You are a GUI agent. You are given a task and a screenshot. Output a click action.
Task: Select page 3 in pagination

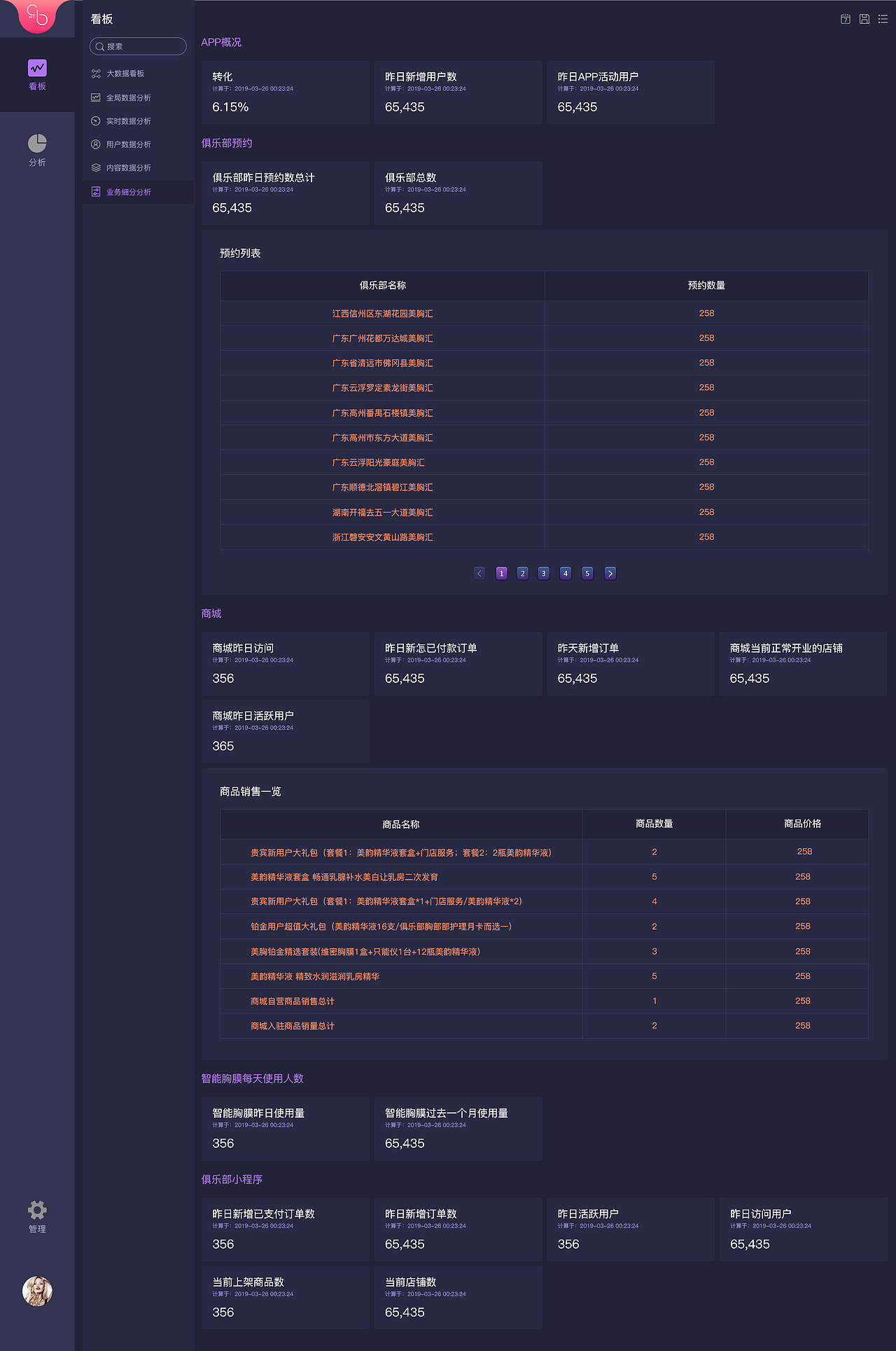(544, 573)
